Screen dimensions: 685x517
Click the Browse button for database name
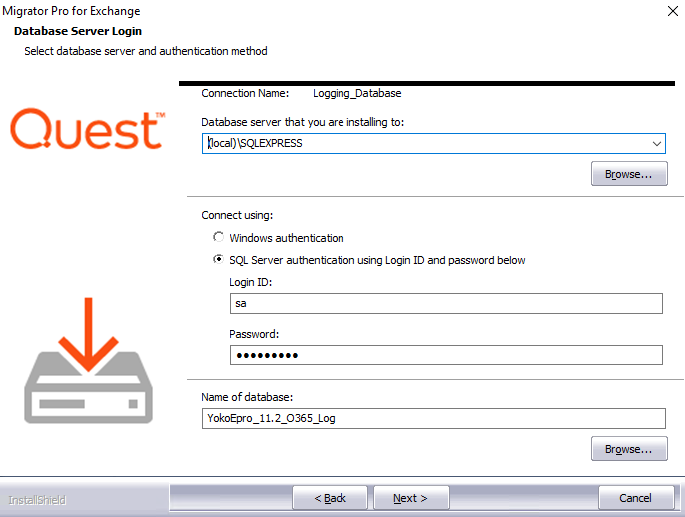point(629,449)
